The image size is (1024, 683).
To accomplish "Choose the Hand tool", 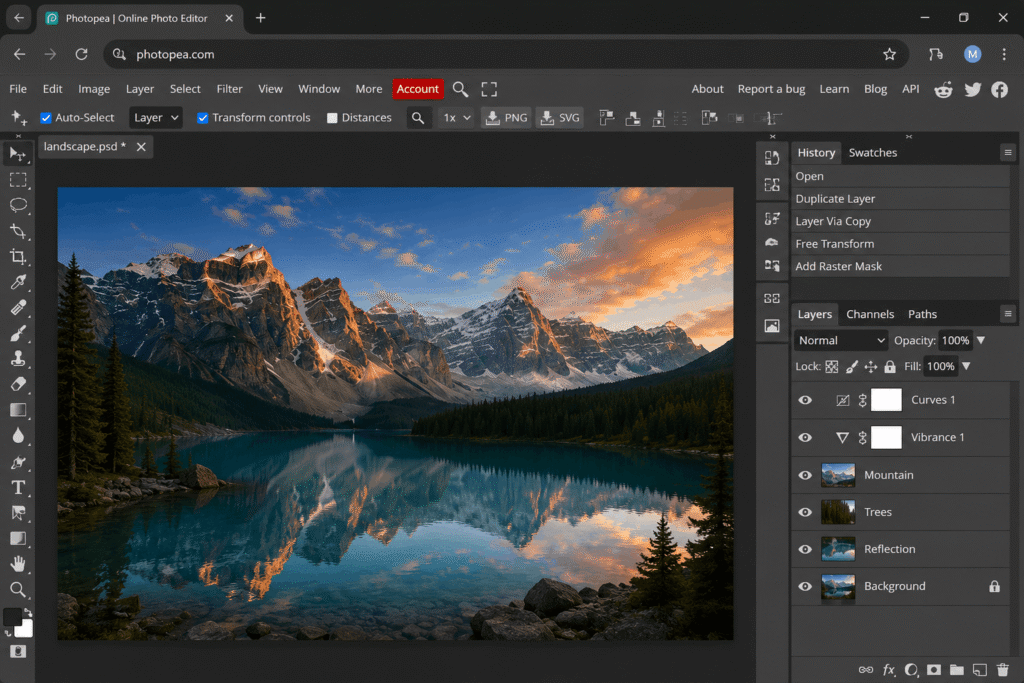I will (x=18, y=564).
